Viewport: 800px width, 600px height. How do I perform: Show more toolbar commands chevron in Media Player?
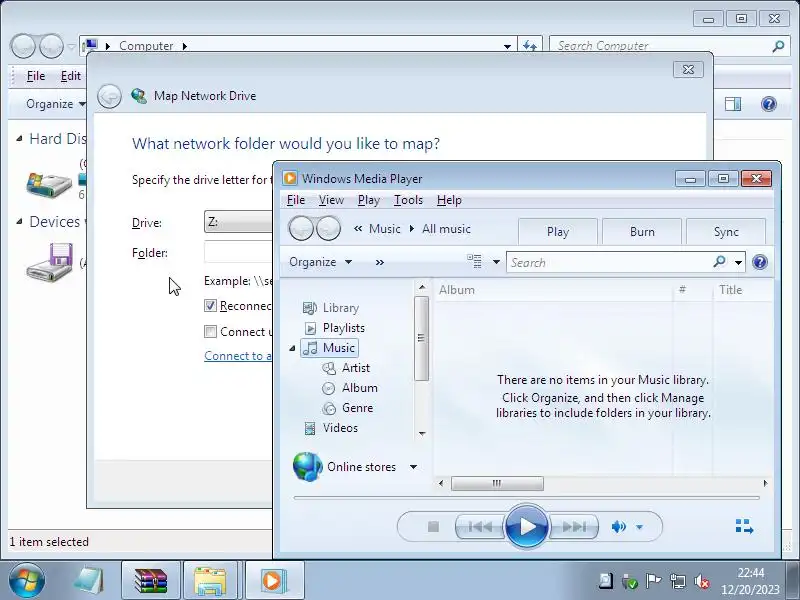379,262
